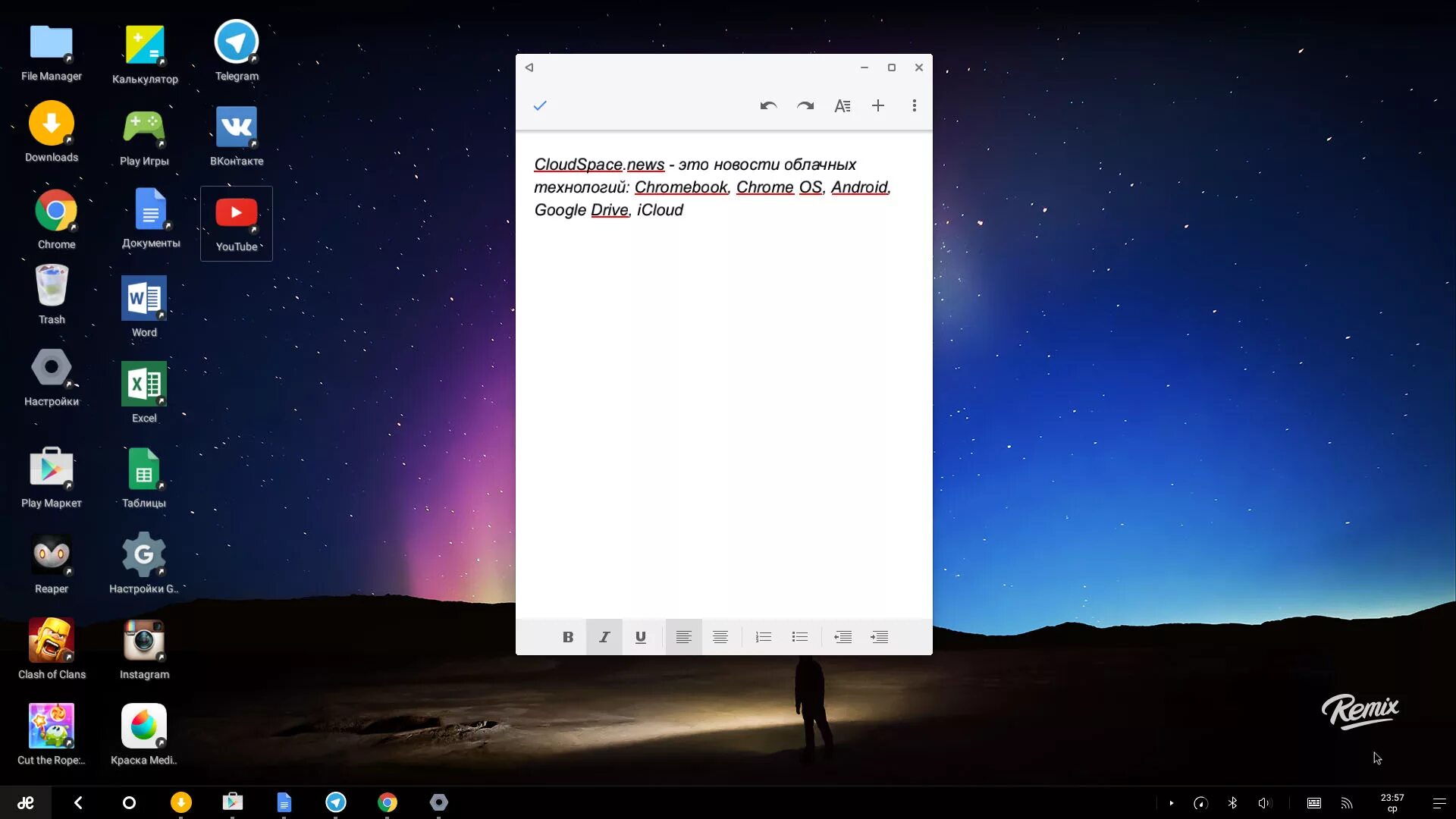The width and height of the screenshot is (1456, 819).
Task: Insert a numbered list
Action: (x=763, y=637)
